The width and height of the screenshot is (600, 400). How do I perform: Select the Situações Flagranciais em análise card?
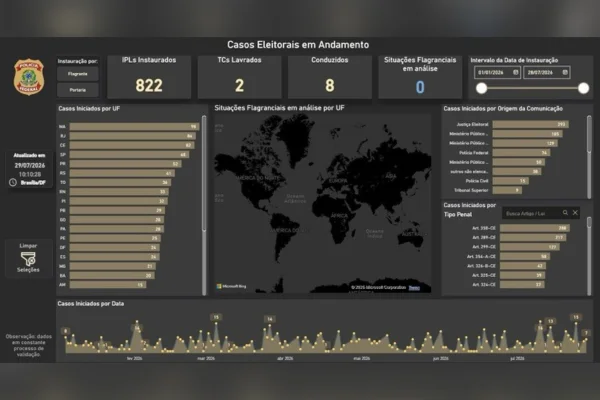pyautogui.click(x=420, y=77)
